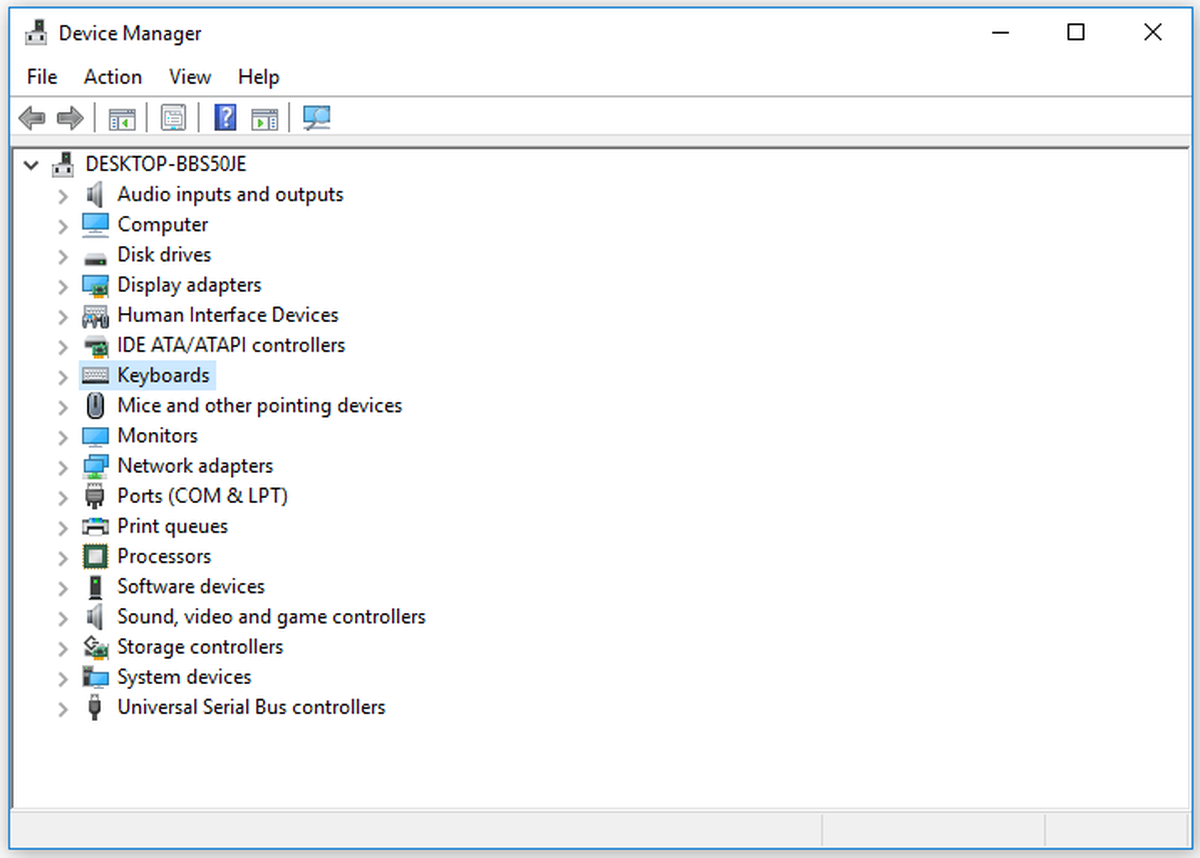The height and width of the screenshot is (858, 1200).
Task: Expand the Network adapters chevron
Action: pos(63,466)
